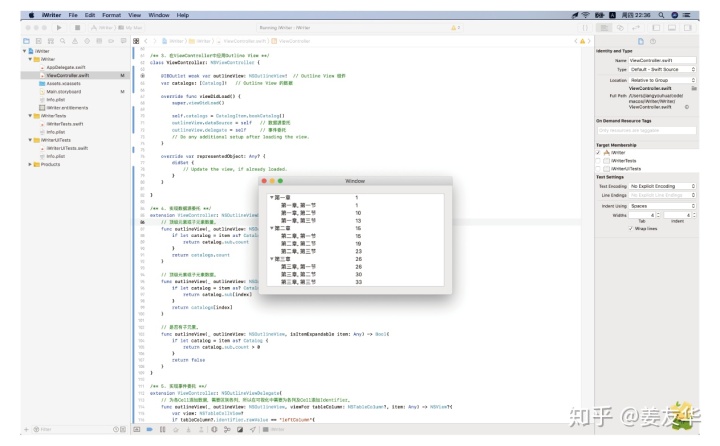Open the View menu
Image resolution: width=720 pixels, height=446 pixels.
pos(135,15)
